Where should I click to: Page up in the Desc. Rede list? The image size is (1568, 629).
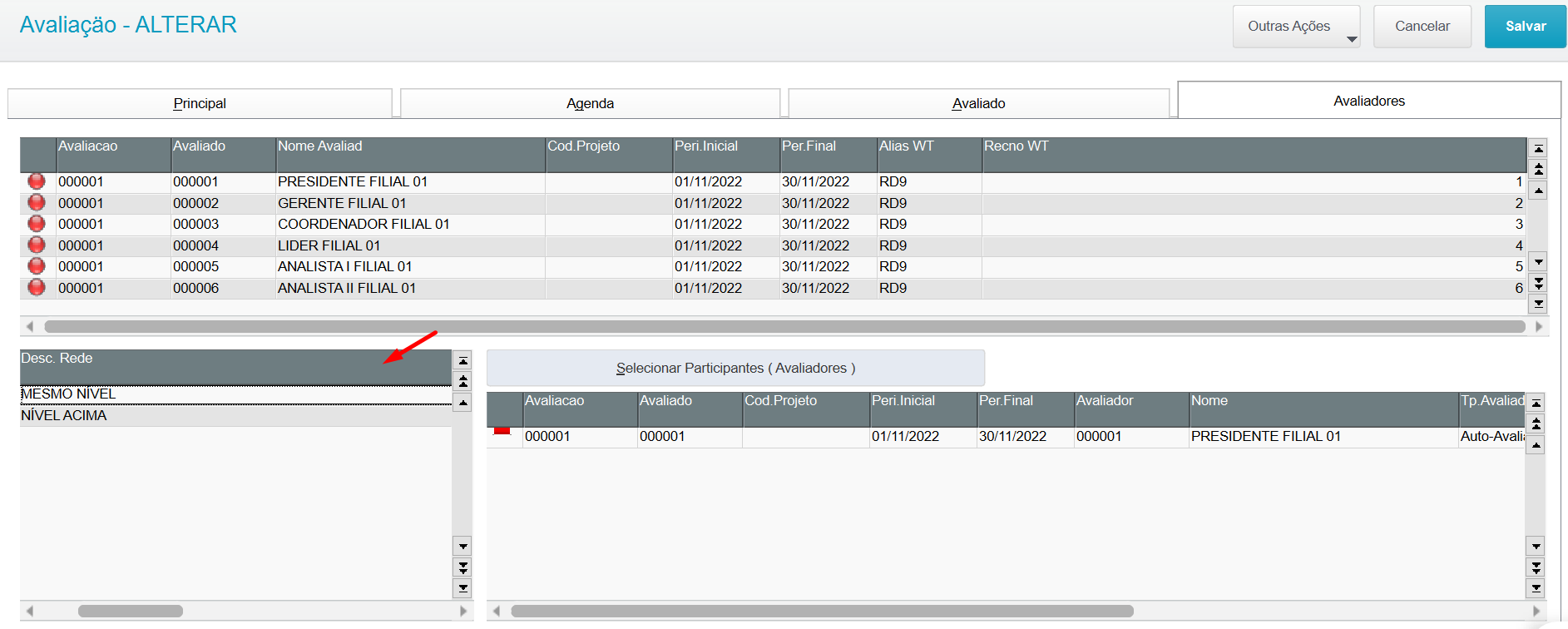463,382
